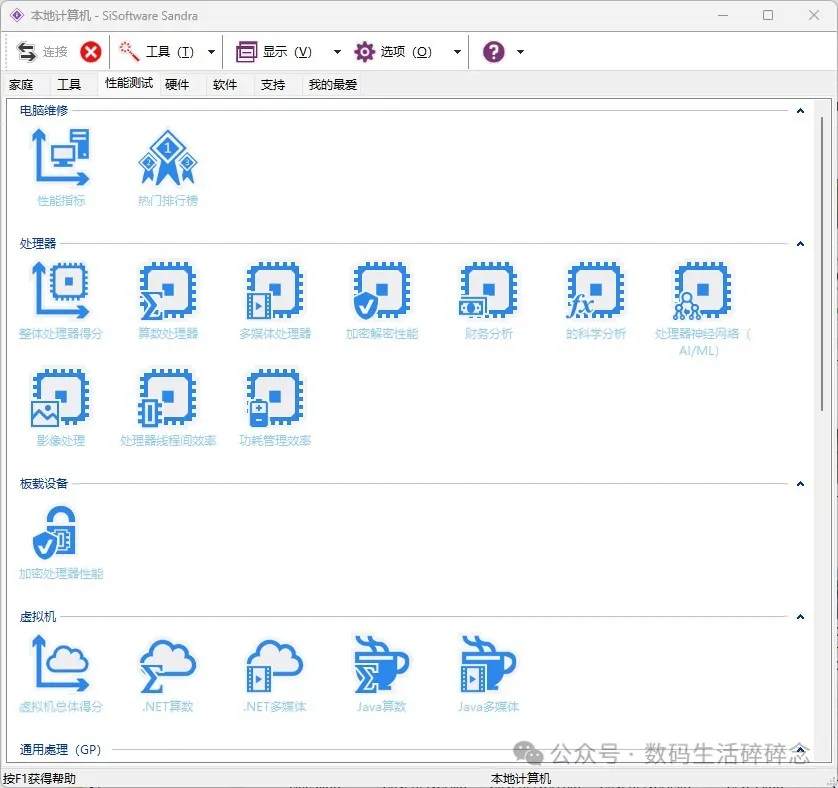The image size is (838, 788).
Task: Run the 处理器线程间效率 benchmark
Action: (168, 407)
